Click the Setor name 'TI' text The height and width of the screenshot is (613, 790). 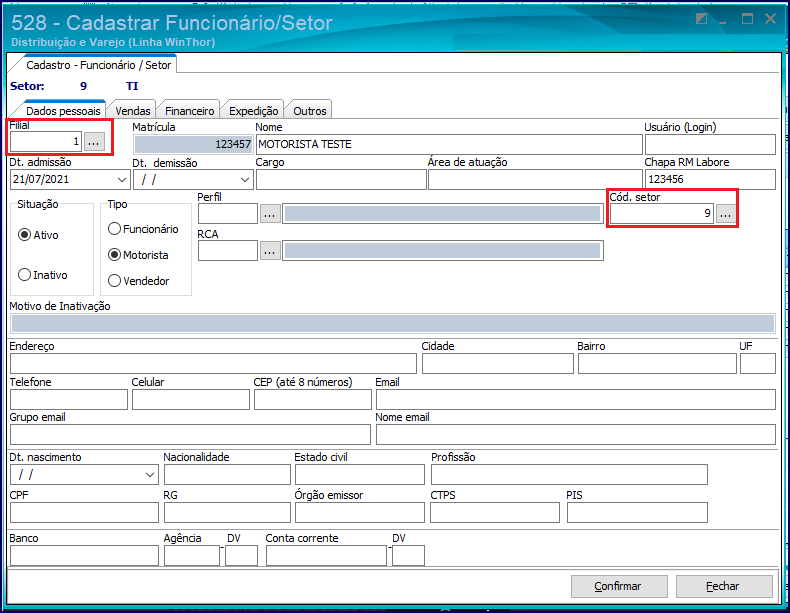[x=132, y=86]
